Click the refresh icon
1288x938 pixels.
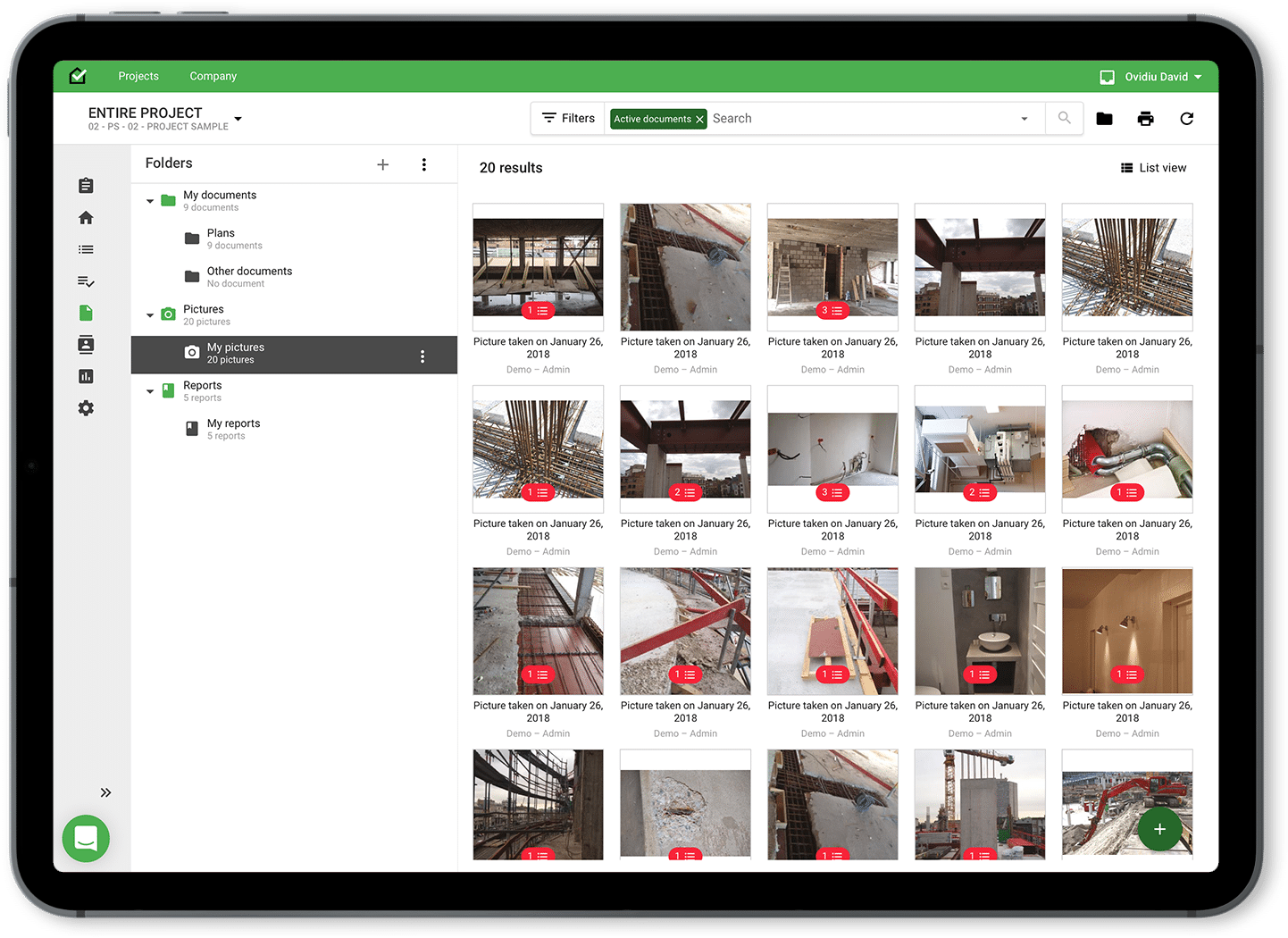(1186, 119)
